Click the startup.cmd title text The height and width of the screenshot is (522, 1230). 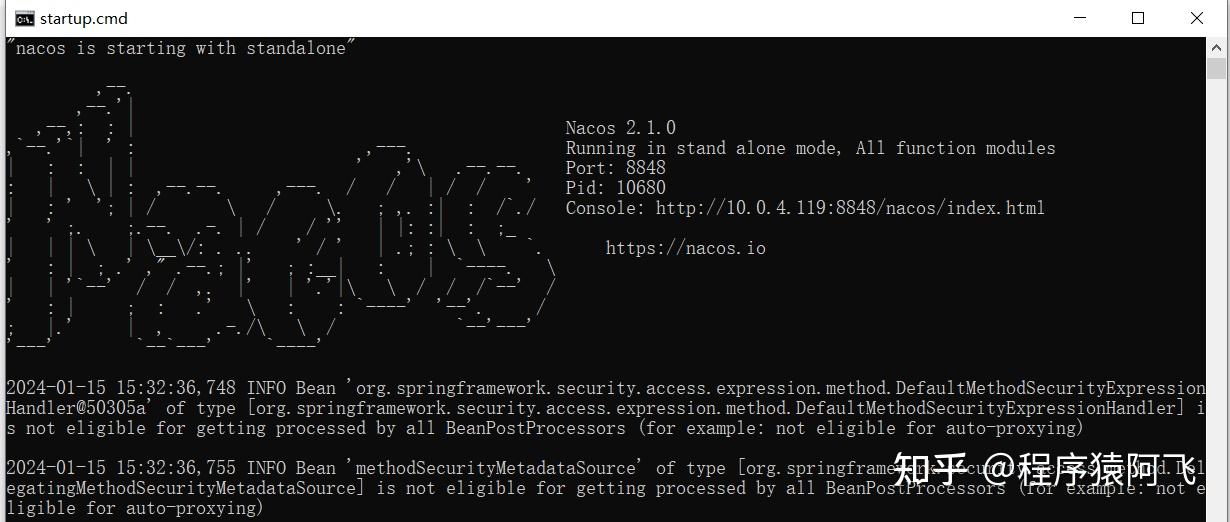[84, 18]
